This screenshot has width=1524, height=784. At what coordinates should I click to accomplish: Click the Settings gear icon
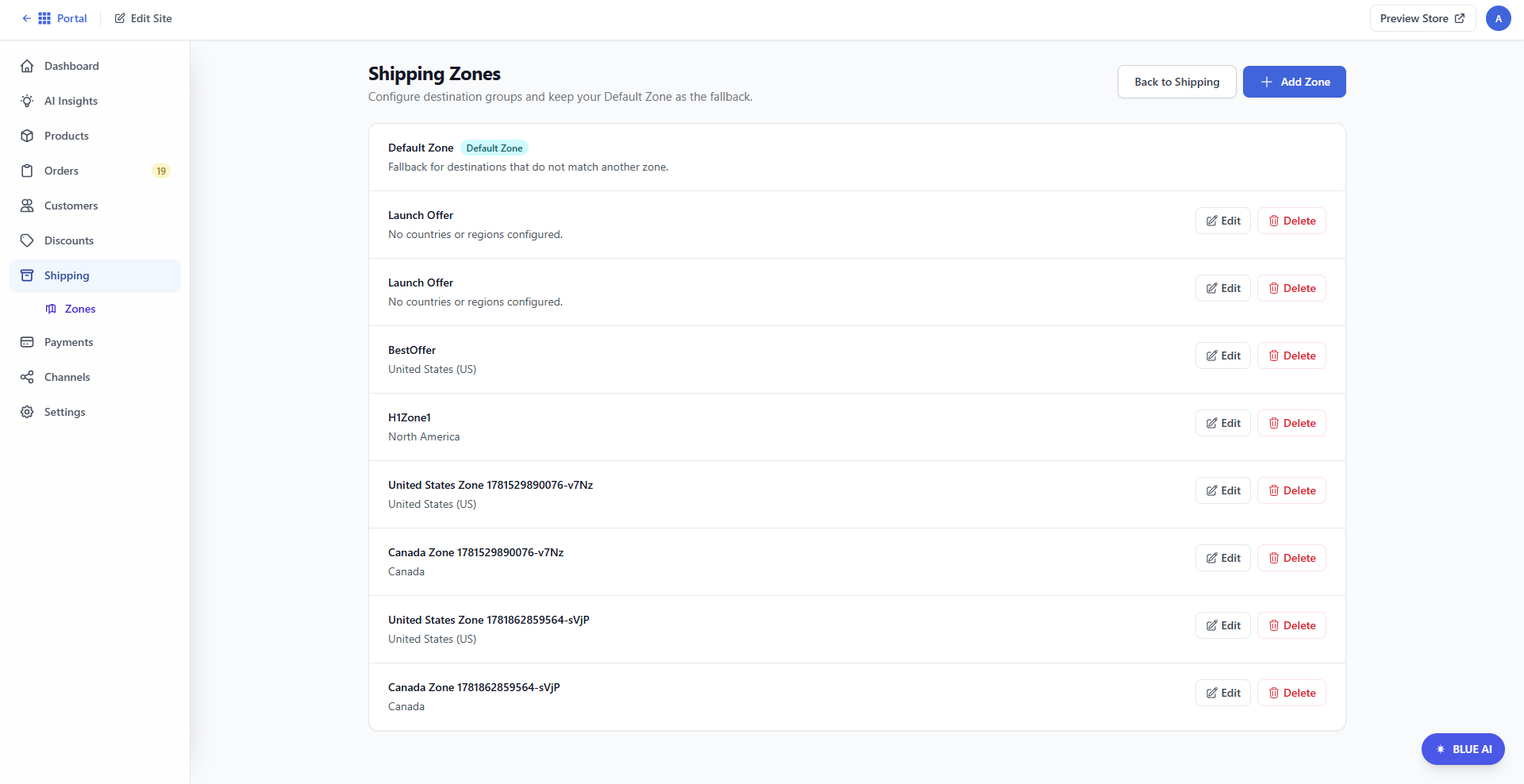[x=27, y=412]
